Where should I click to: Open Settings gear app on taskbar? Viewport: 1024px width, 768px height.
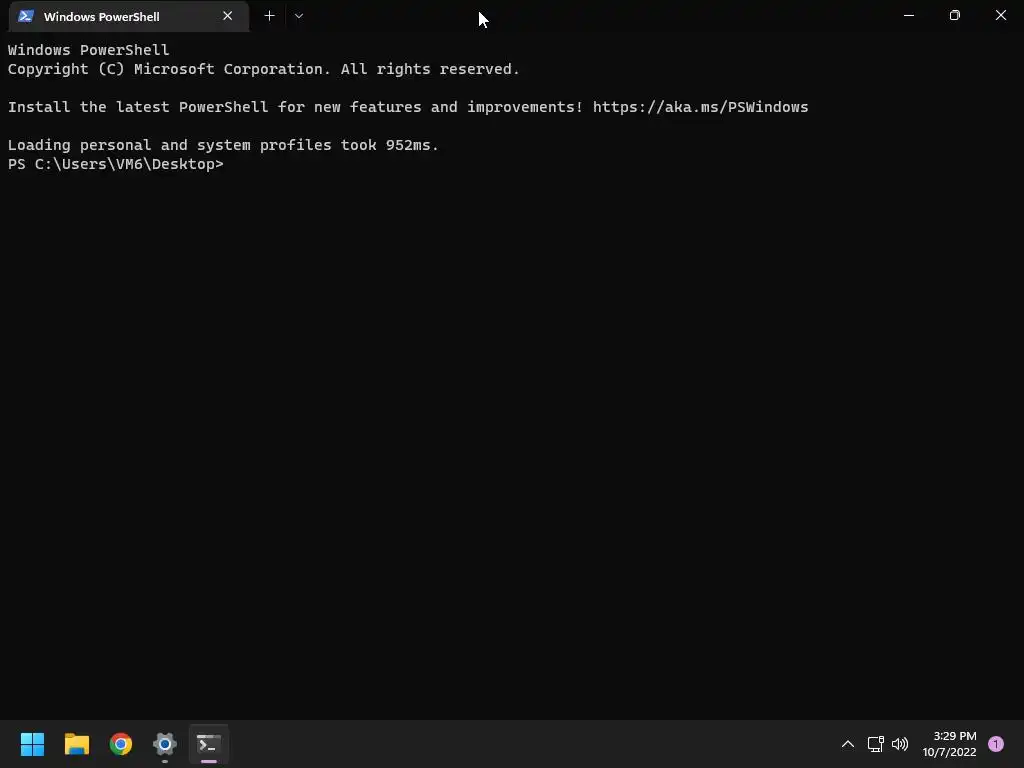165,744
